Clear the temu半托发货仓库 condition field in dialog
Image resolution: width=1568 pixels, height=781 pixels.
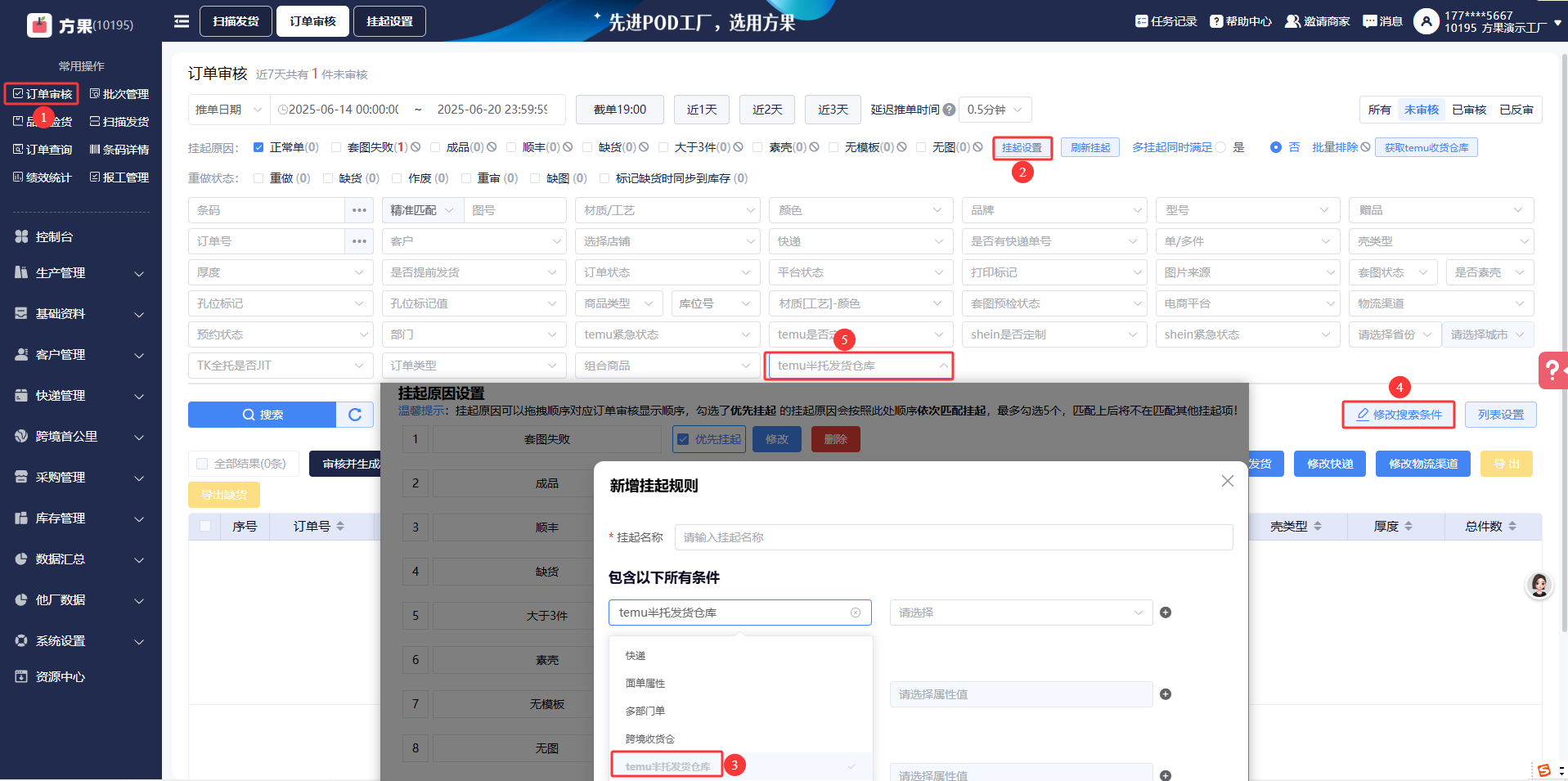856,613
